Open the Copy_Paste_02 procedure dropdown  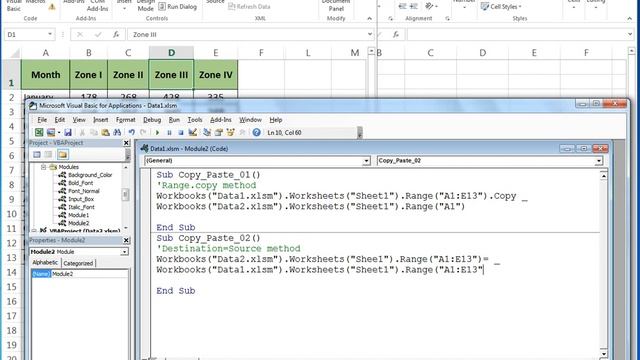click(598, 161)
